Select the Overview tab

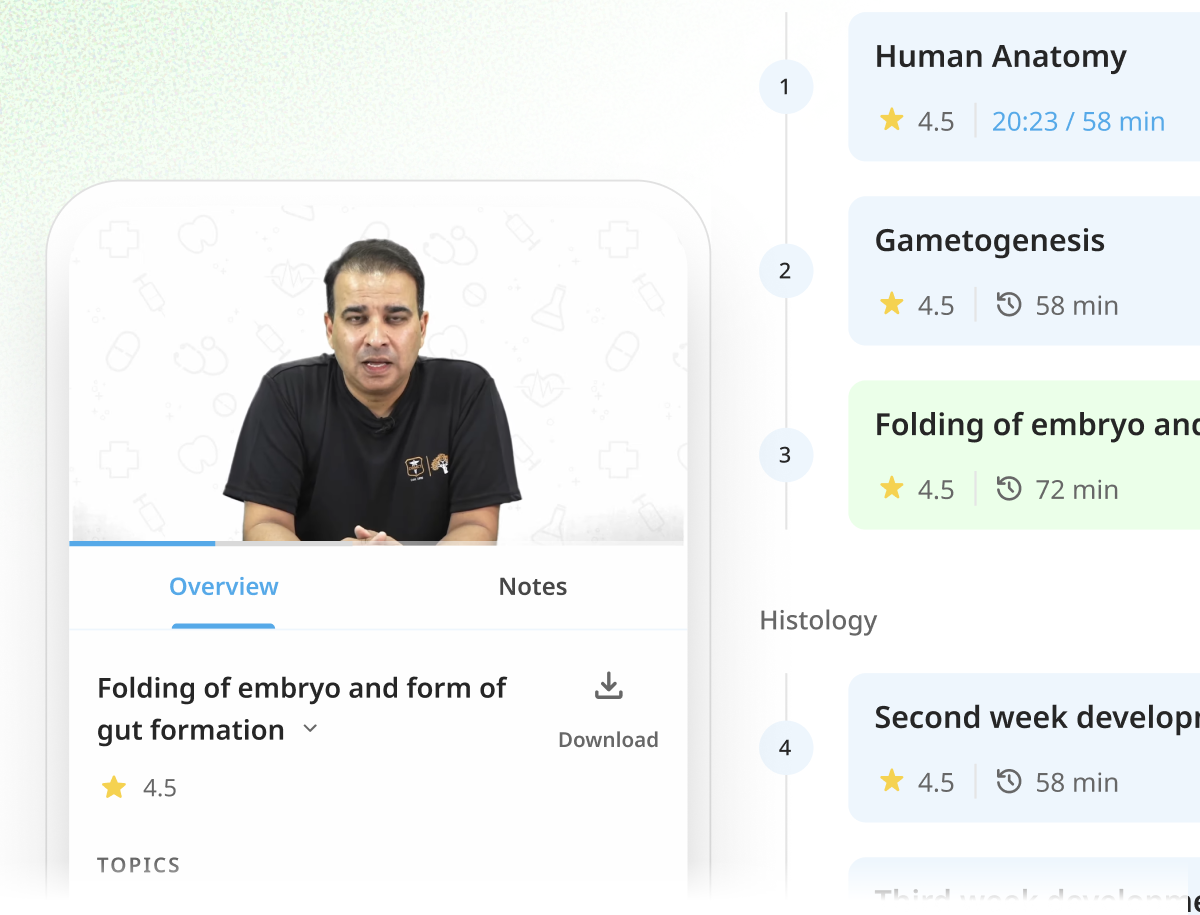[224, 587]
